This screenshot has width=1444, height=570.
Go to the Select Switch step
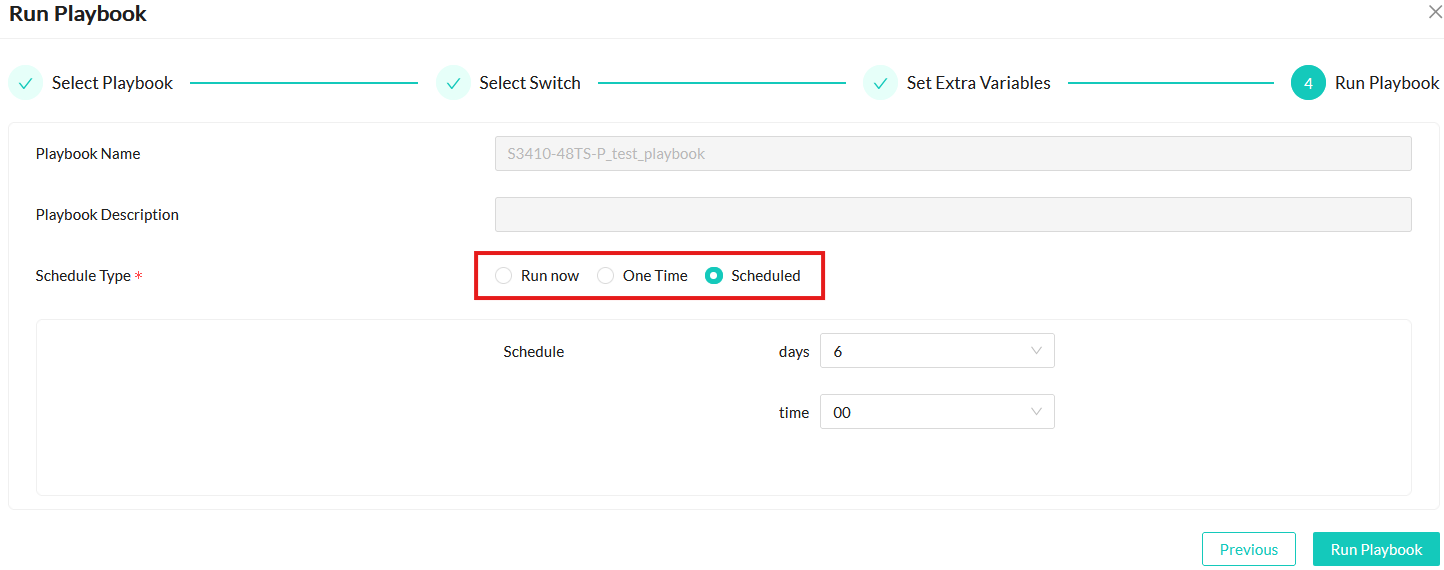(529, 83)
